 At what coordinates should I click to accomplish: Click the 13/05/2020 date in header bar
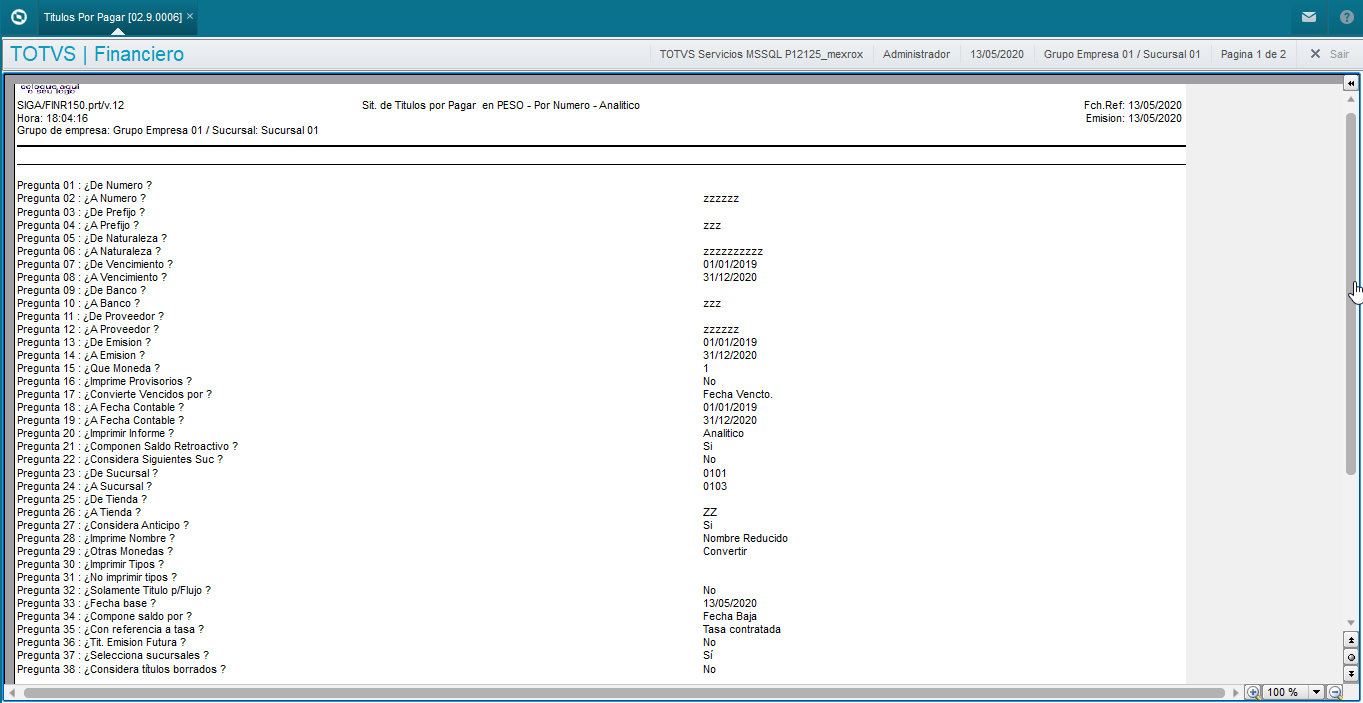click(997, 54)
